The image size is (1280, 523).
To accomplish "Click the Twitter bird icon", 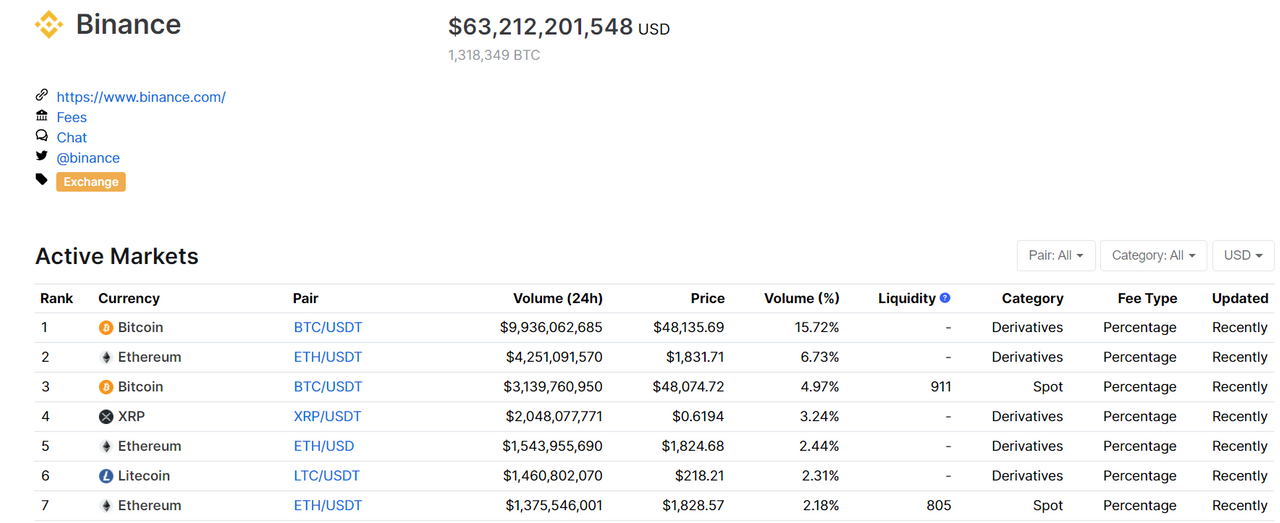I will coord(41,156).
